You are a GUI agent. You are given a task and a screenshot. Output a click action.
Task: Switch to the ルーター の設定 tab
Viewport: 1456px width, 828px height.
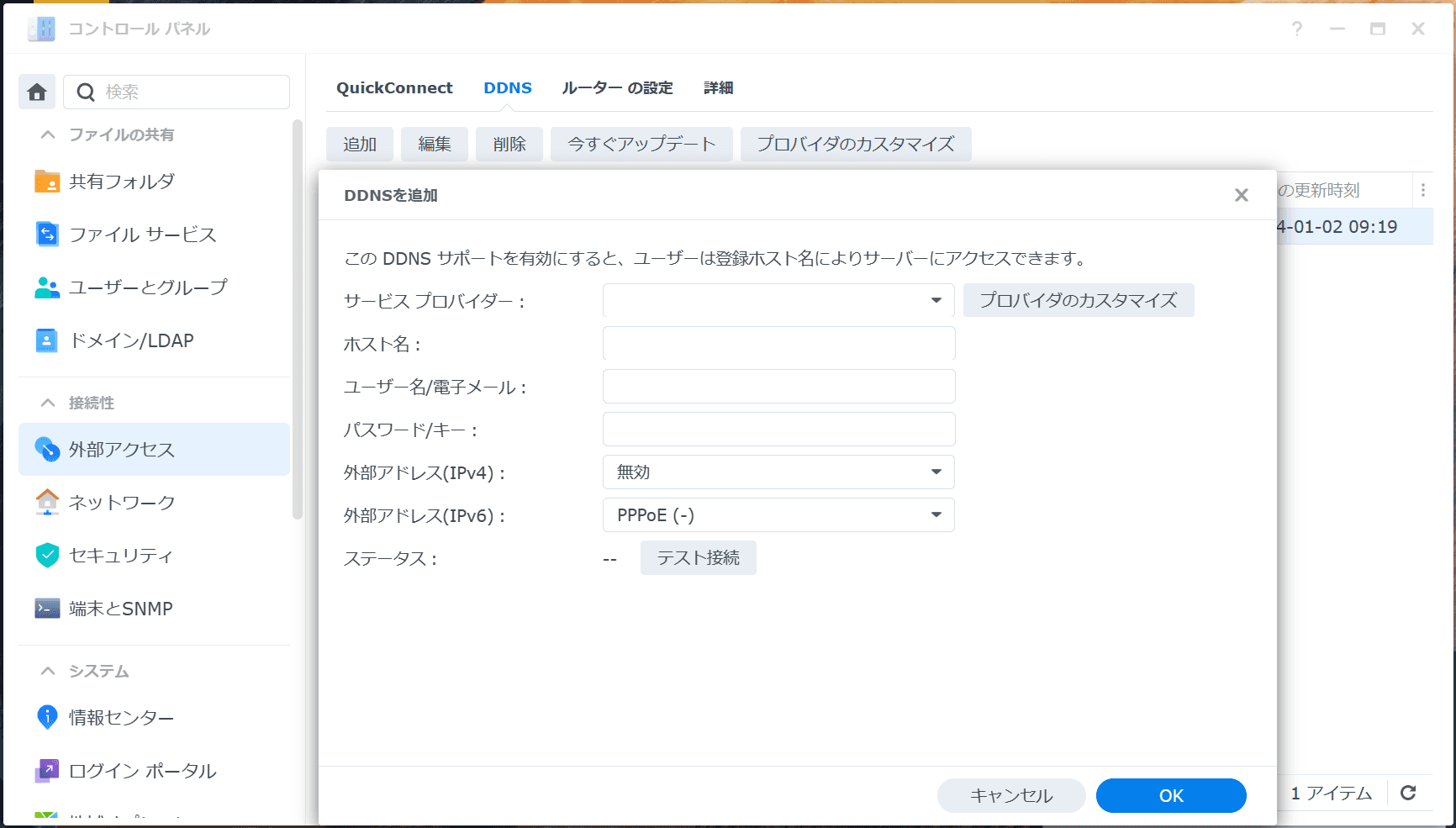(x=617, y=87)
